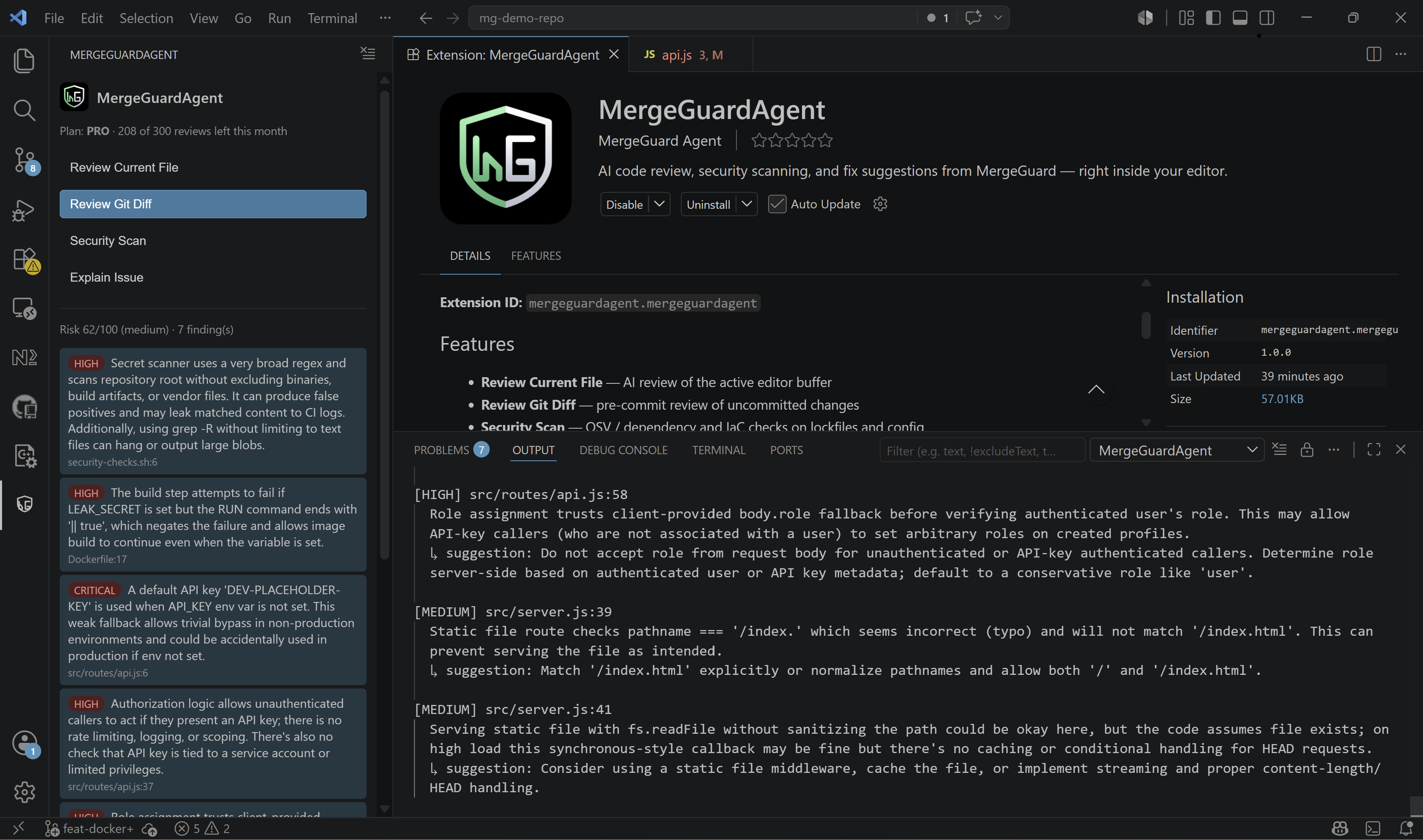Toggle secondary side bar visibility
The height and width of the screenshot is (840, 1423).
[1267, 18]
